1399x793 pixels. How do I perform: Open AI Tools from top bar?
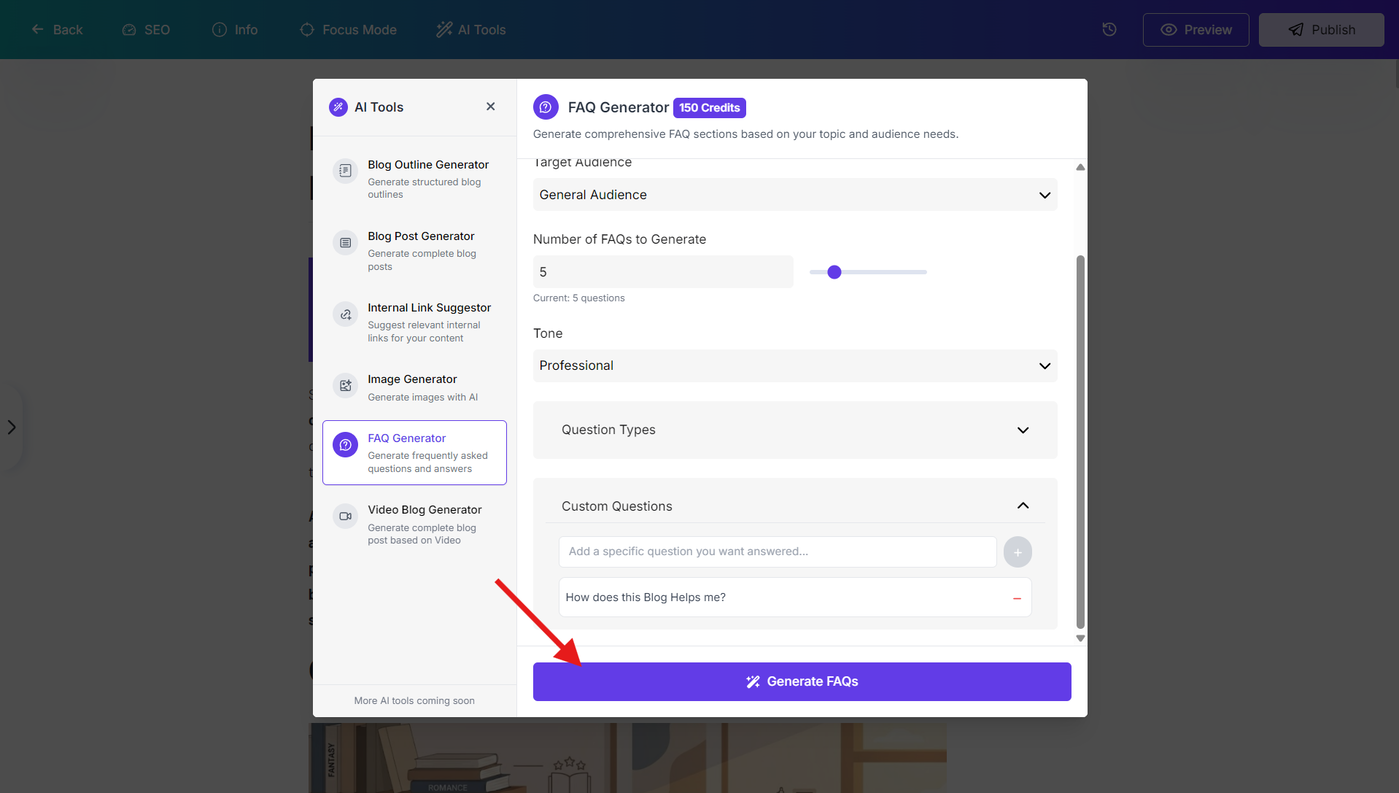coord(471,30)
